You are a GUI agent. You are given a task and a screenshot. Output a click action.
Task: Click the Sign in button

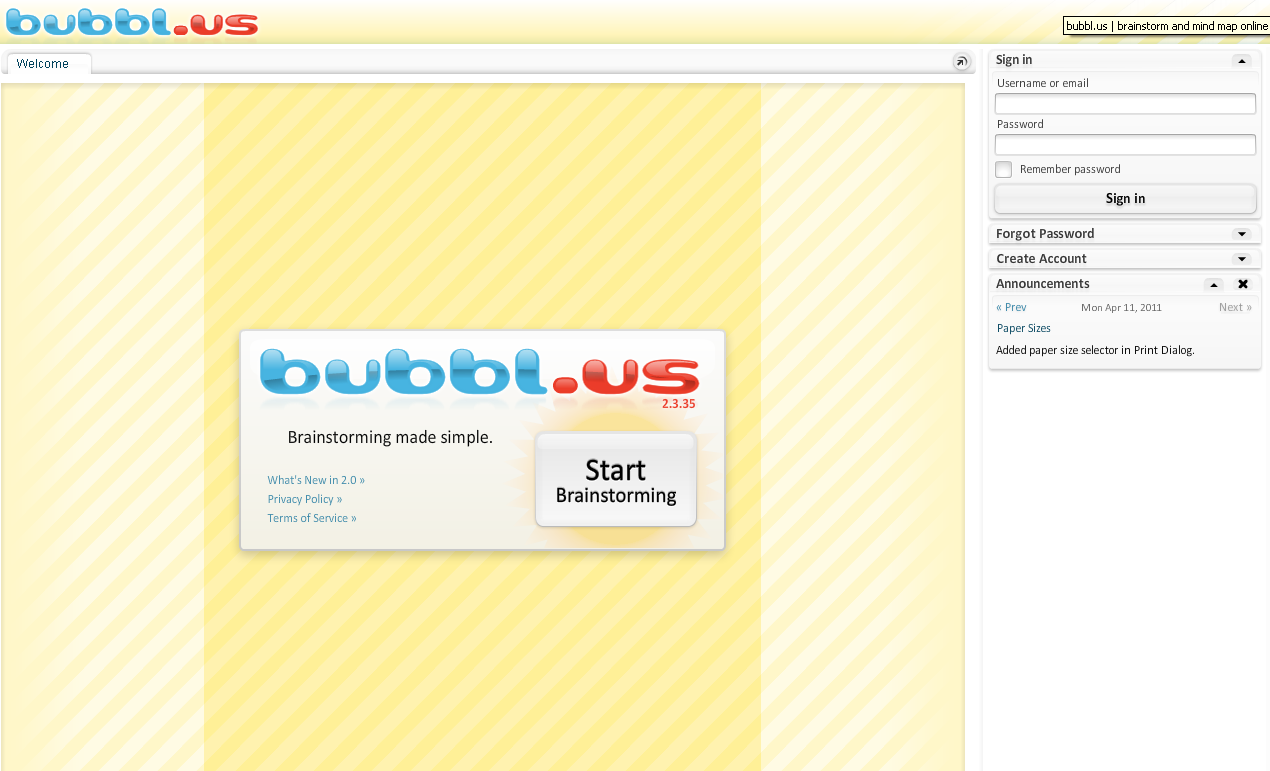click(1125, 199)
